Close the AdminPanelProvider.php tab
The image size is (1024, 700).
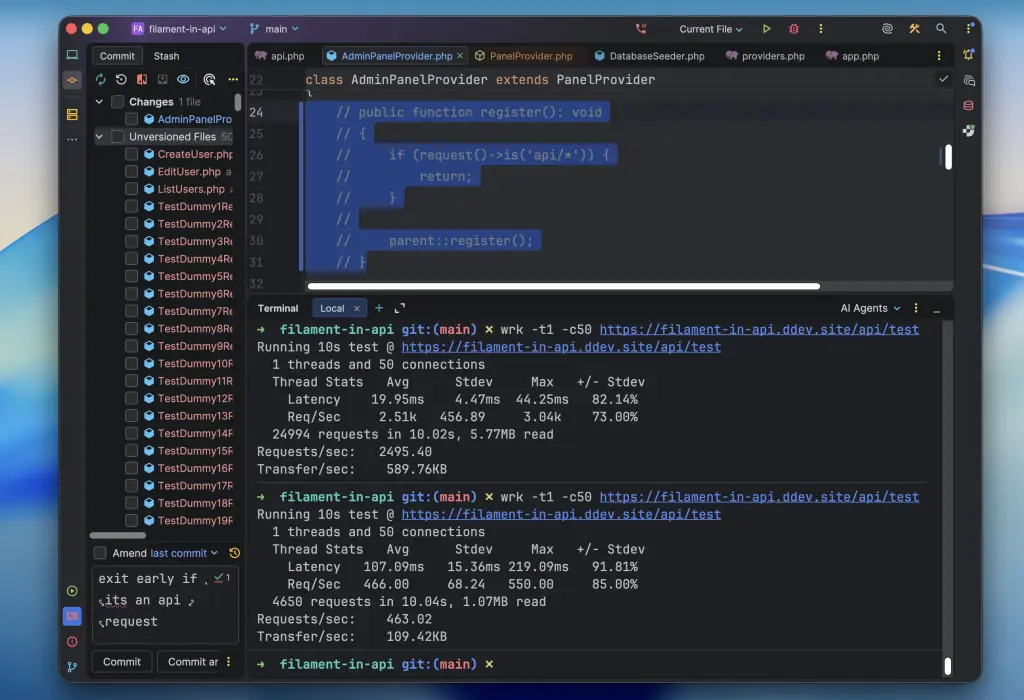(x=460, y=56)
